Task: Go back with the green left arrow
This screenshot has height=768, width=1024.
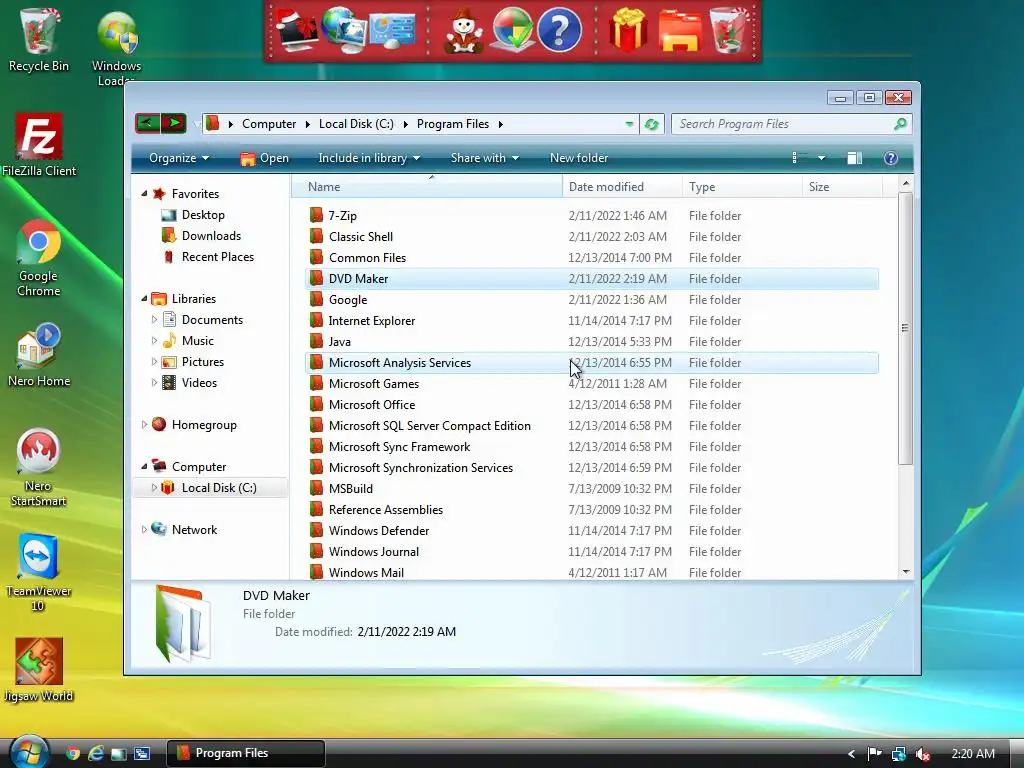Action: (148, 123)
